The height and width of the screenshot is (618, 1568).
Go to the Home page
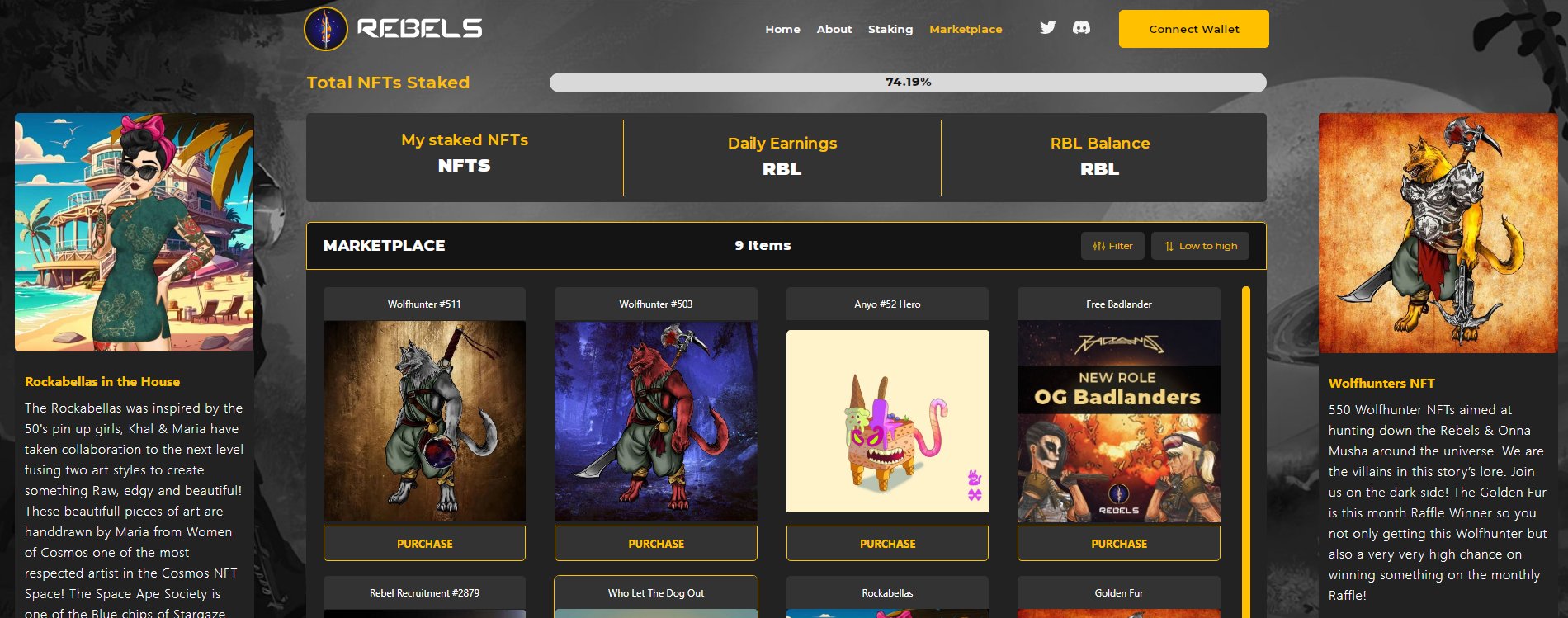782,29
